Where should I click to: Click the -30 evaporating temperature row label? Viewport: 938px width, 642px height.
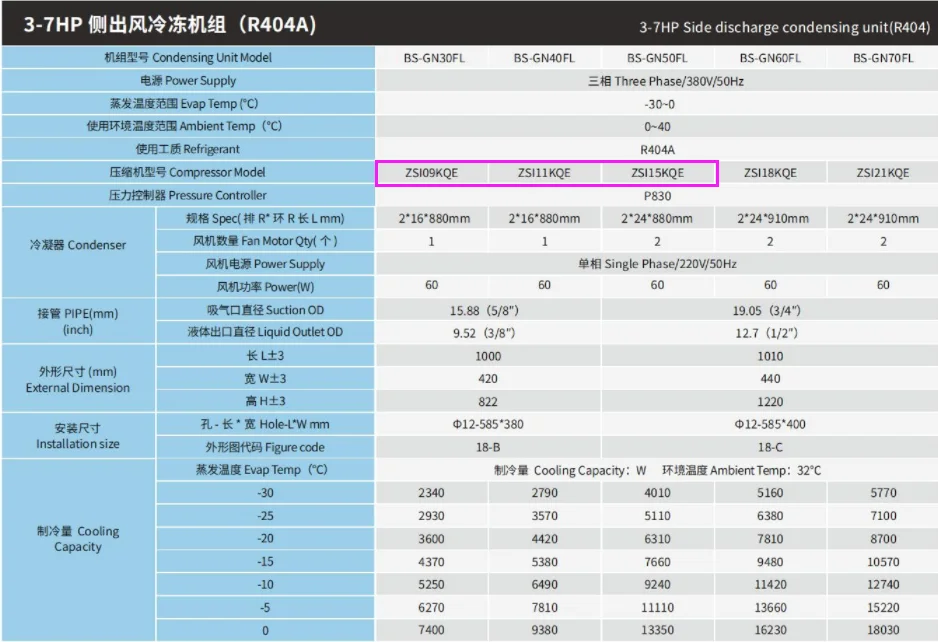pyautogui.click(x=265, y=493)
